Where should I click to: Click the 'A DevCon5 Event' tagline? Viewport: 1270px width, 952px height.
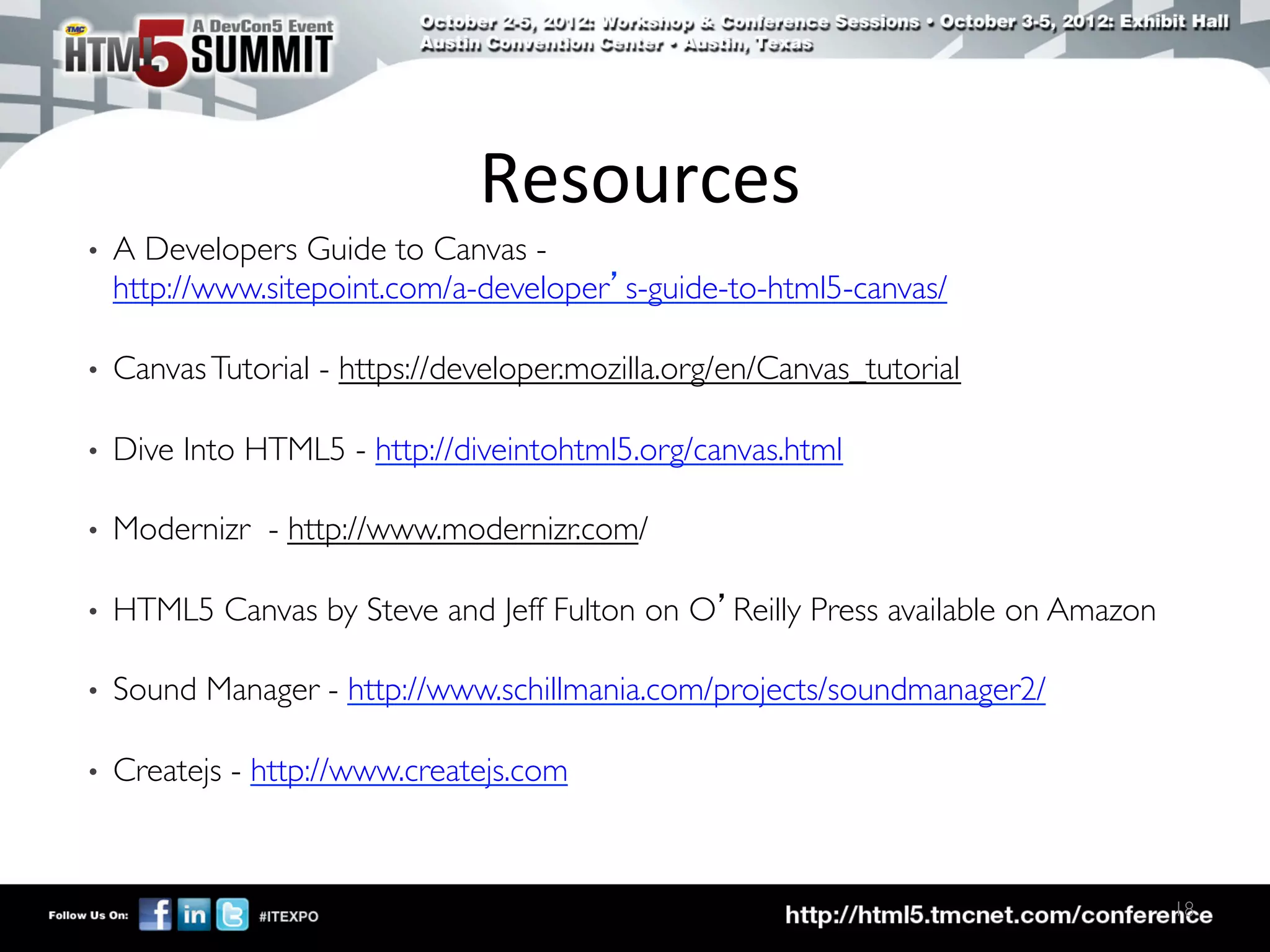coord(263,27)
